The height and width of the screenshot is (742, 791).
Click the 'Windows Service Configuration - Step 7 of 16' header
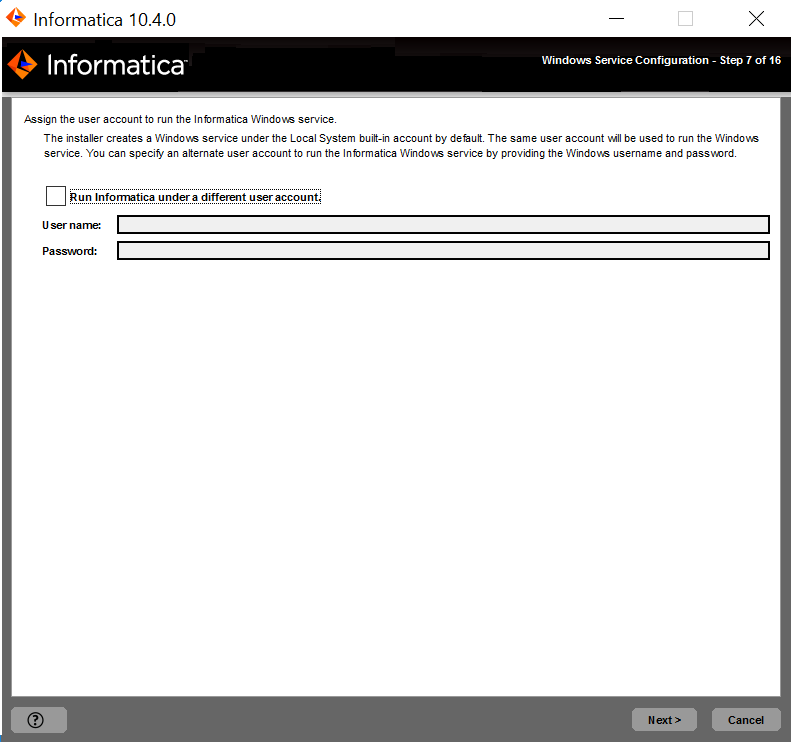(x=660, y=60)
